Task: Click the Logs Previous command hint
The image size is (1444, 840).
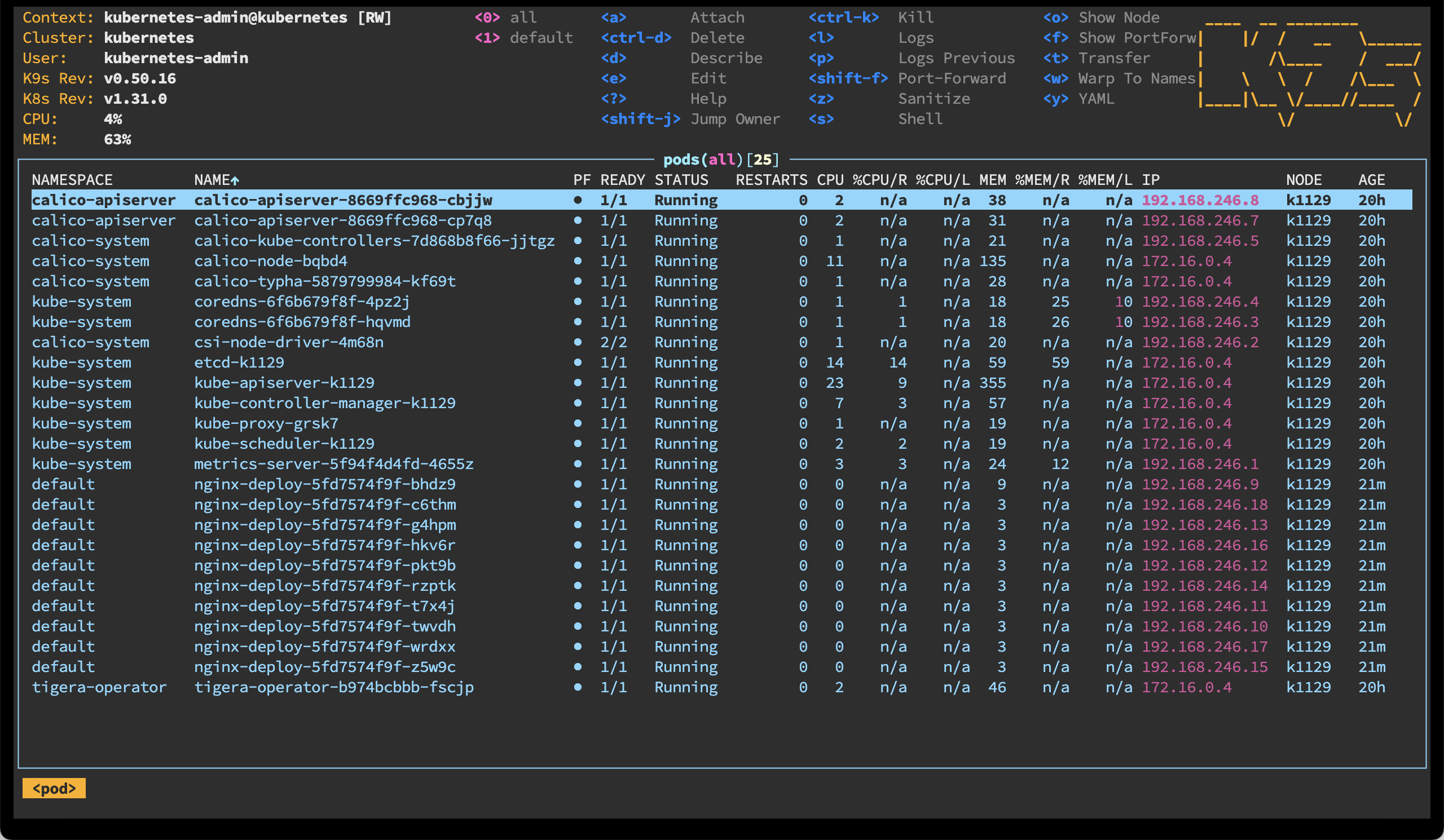Action: click(x=956, y=59)
